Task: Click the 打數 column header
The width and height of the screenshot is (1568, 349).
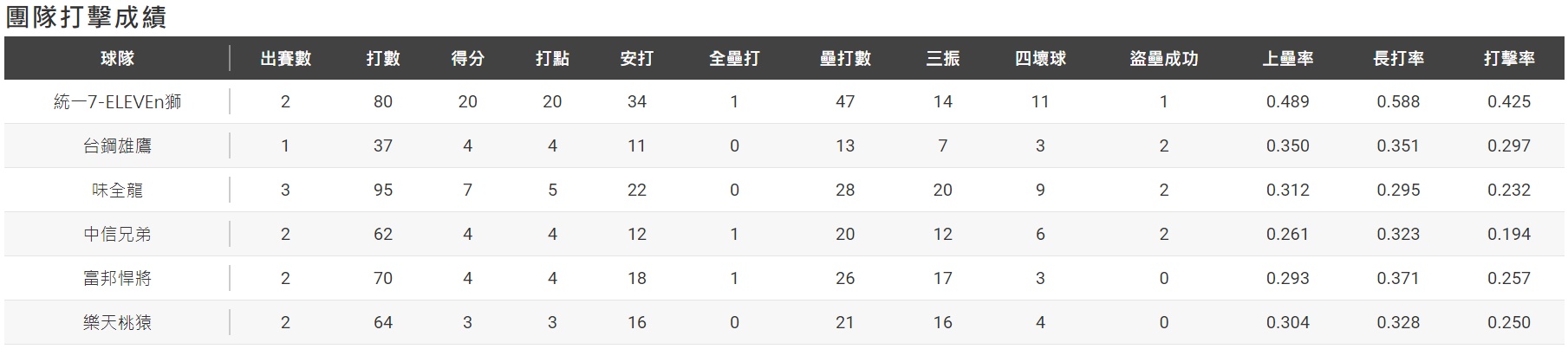Action: [x=382, y=59]
